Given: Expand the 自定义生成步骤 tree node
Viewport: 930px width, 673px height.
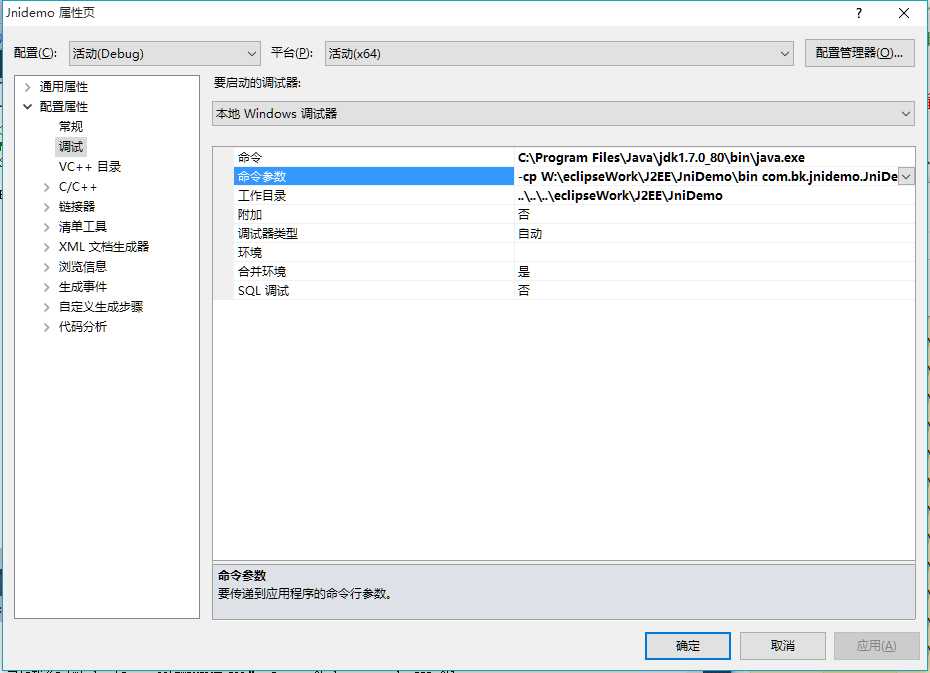Looking at the screenshot, I should (47, 307).
